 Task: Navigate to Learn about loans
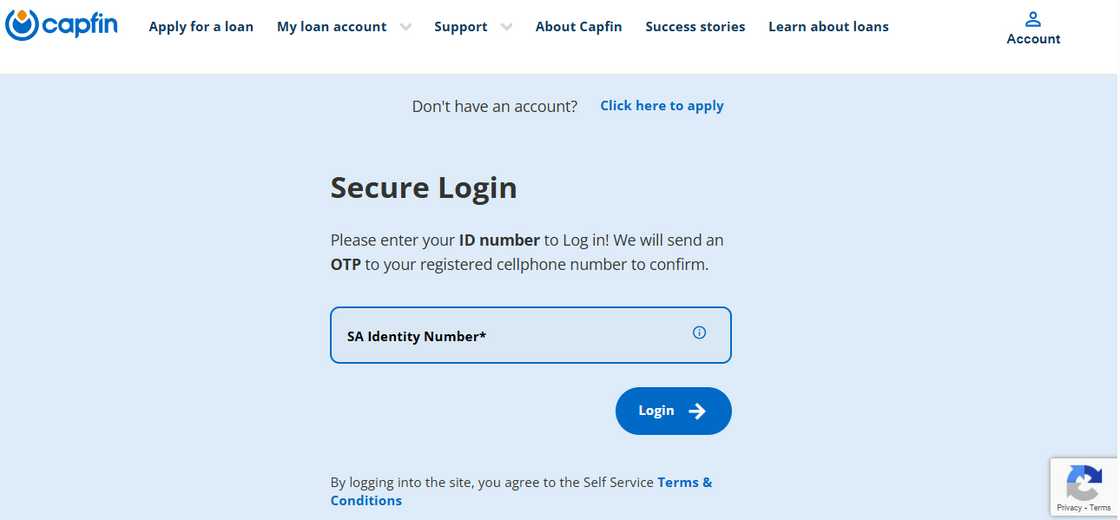pyautogui.click(x=828, y=27)
